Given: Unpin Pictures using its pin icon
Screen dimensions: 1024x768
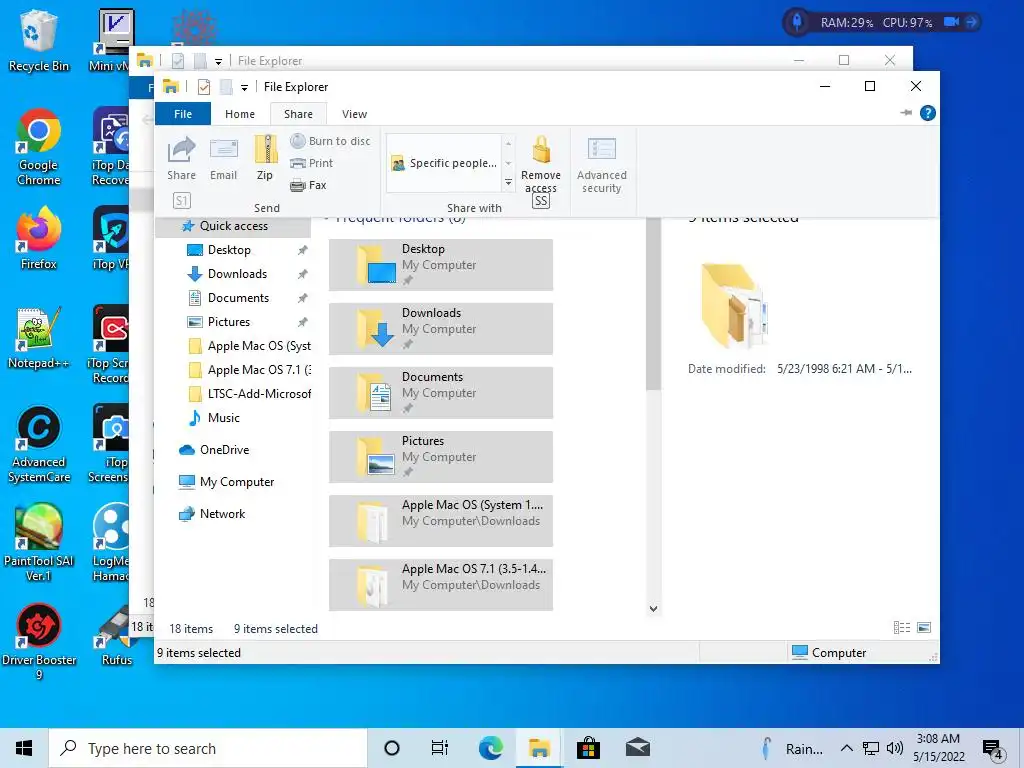Looking at the screenshot, I should pos(302,322).
